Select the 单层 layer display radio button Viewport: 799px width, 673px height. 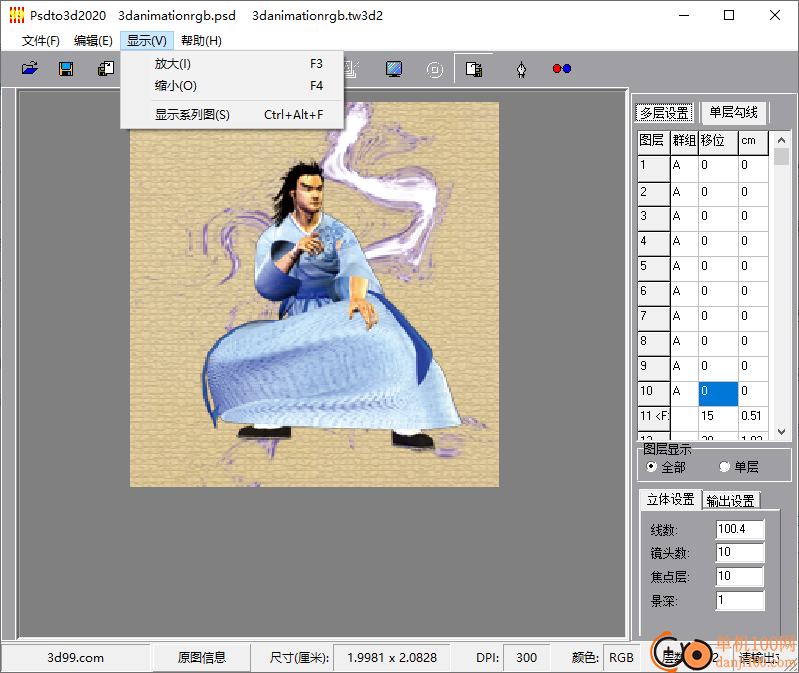click(x=725, y=467)
